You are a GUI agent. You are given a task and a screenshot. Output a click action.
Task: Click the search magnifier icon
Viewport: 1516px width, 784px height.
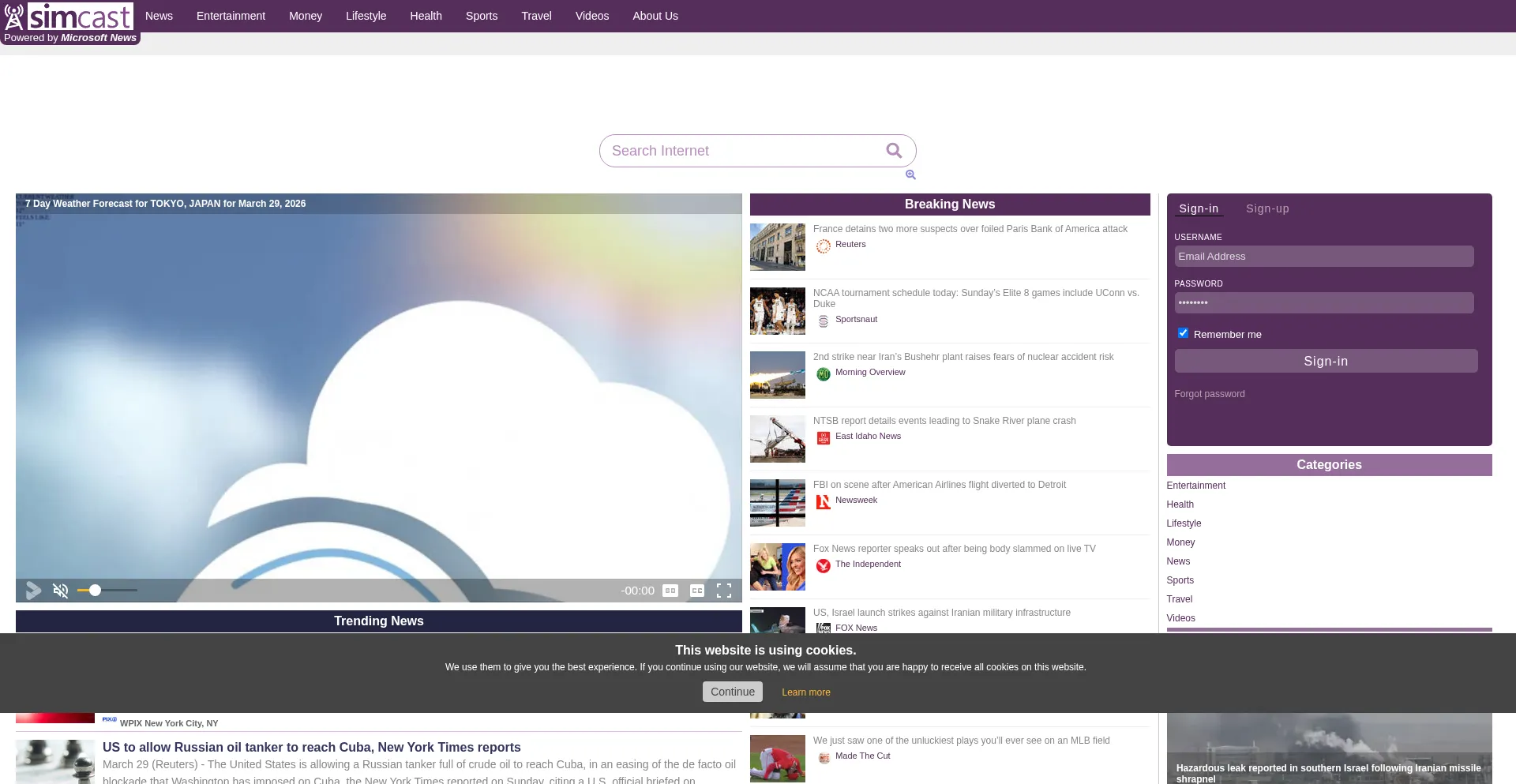[x=894, y=151]
